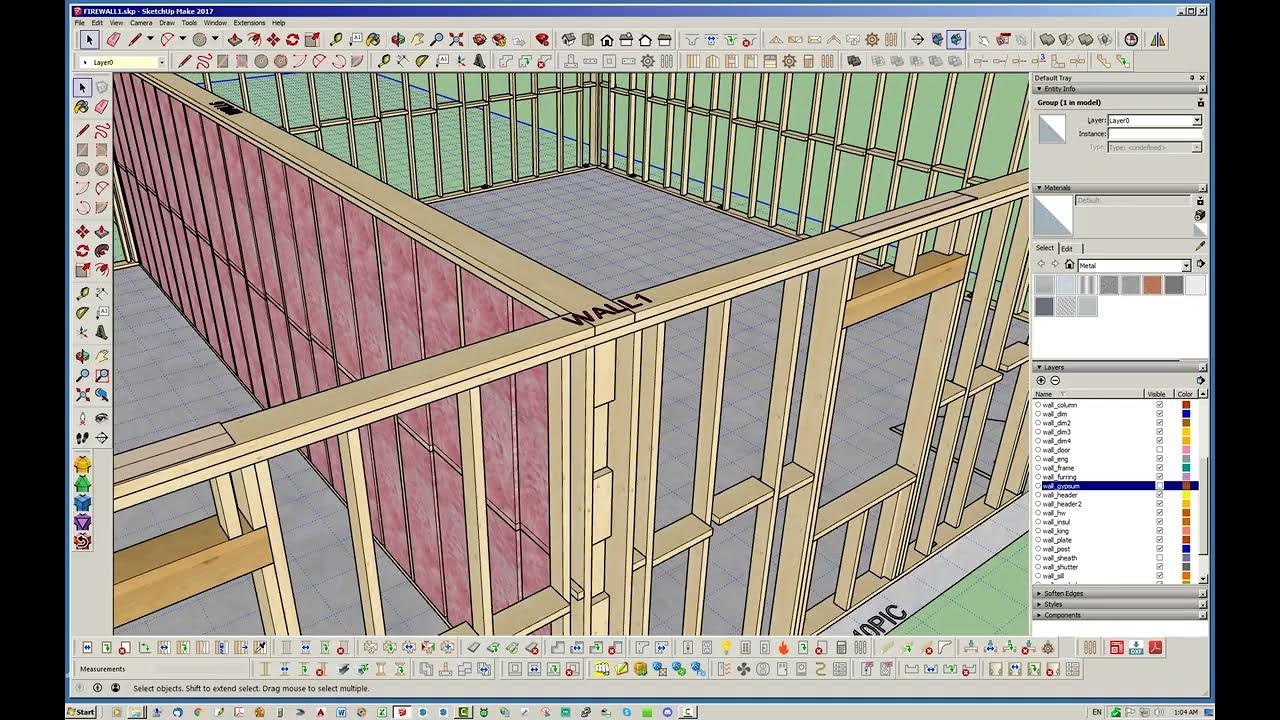Open the Layers panel details arrow menu
The width and height of the screenshot is (1280, 720).
click(x=1200, y=380)
